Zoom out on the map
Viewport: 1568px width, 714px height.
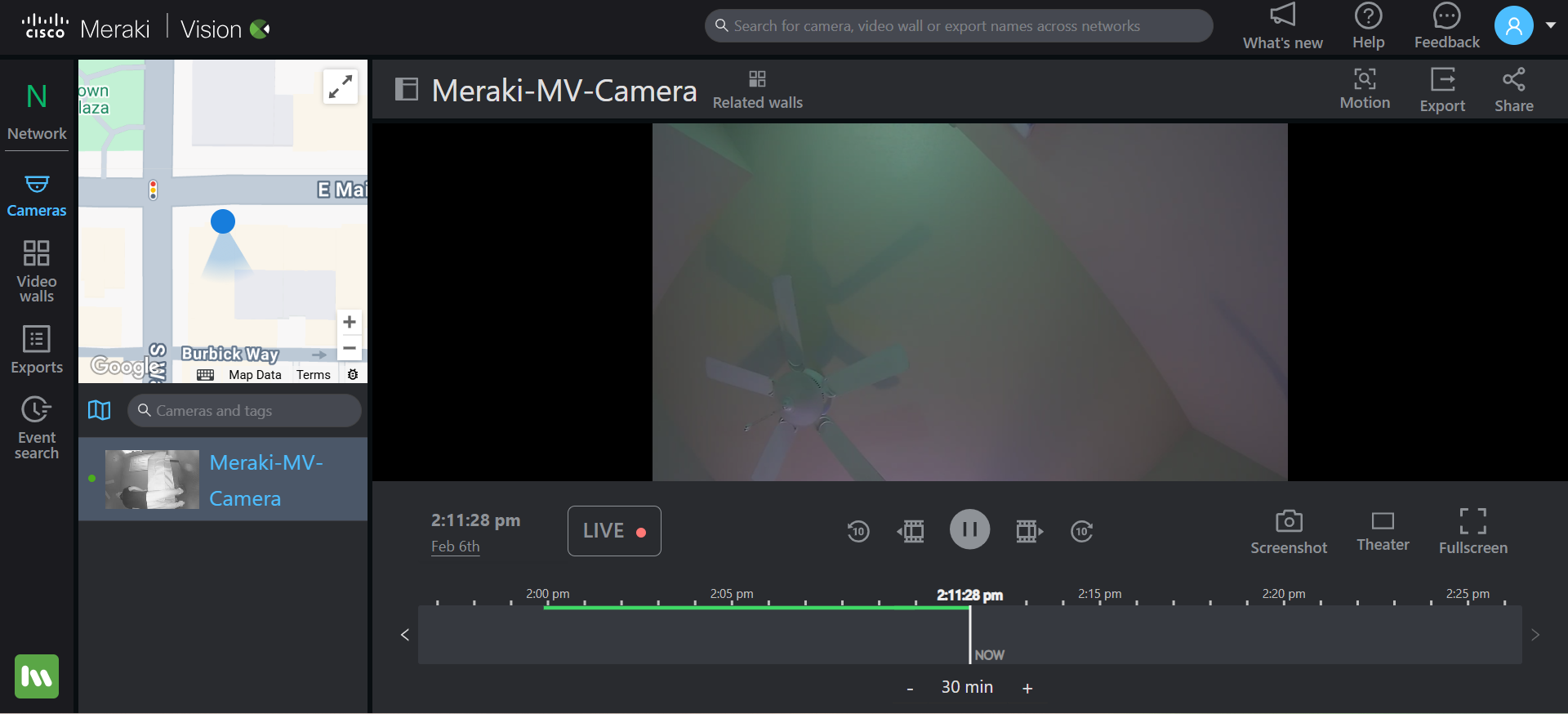[350, 348]
